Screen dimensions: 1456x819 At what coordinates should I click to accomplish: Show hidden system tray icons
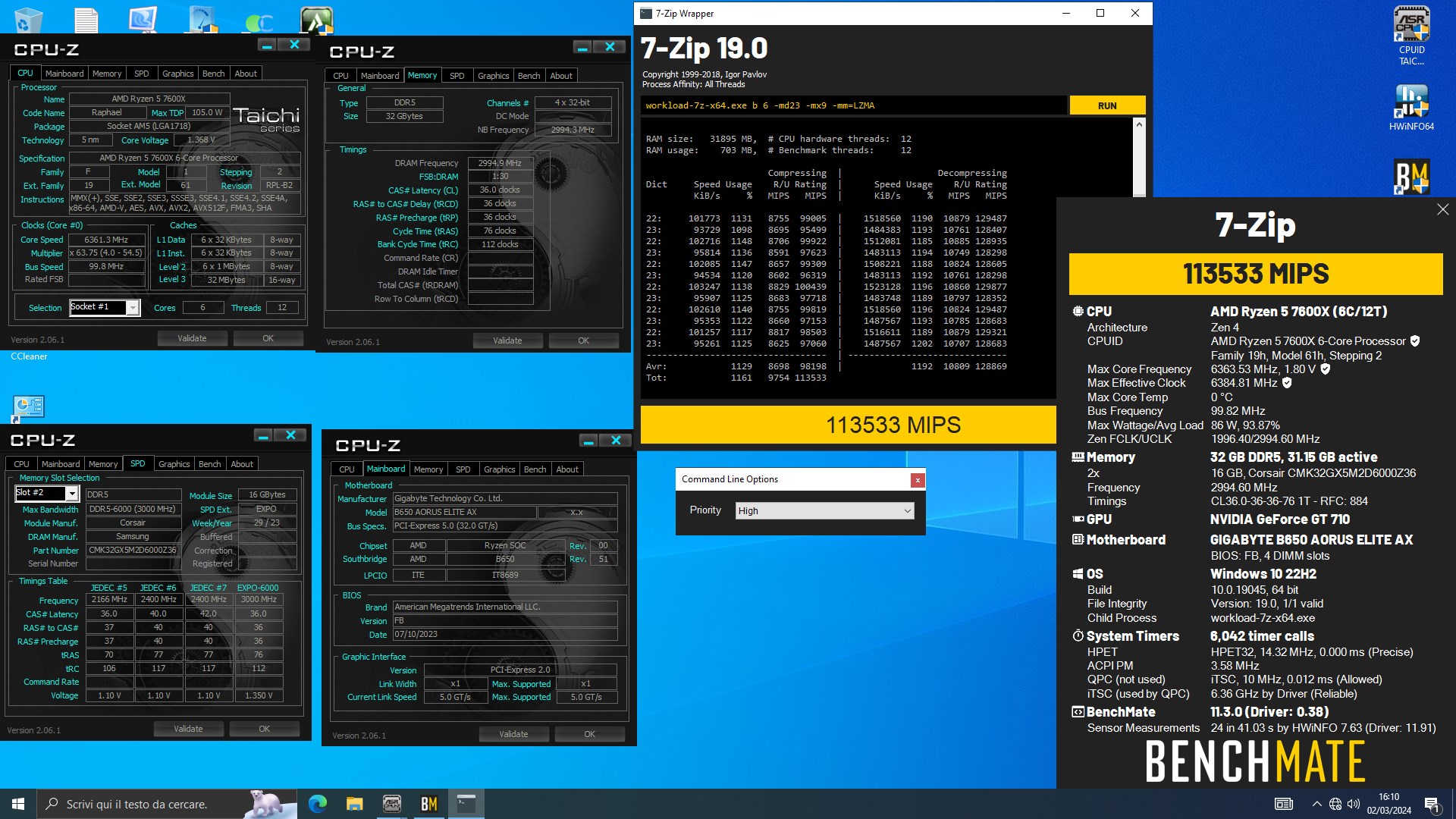coord(1316,804)
